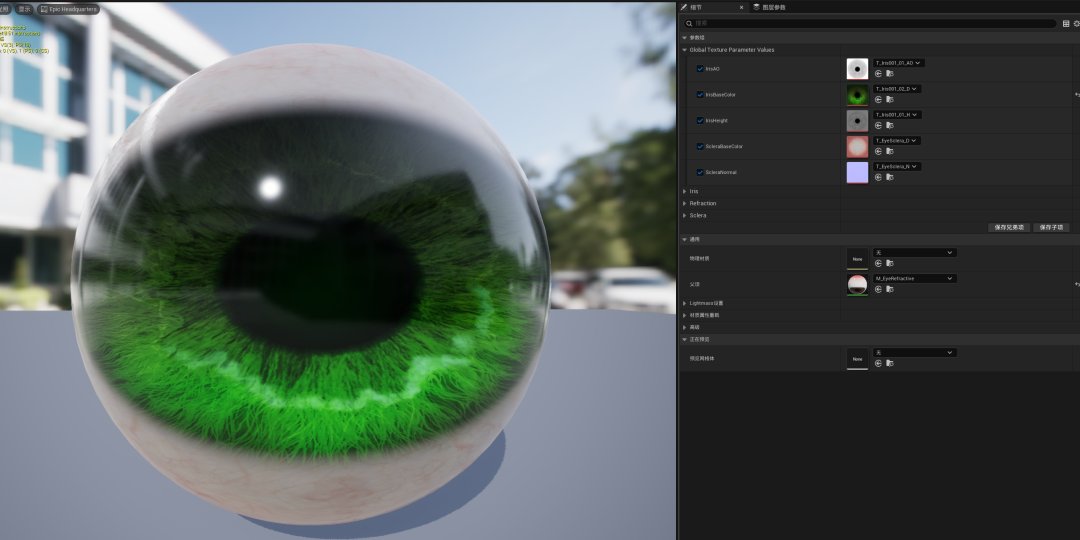
Task: Click into the details search field
Action: click(x=870, y=23)
